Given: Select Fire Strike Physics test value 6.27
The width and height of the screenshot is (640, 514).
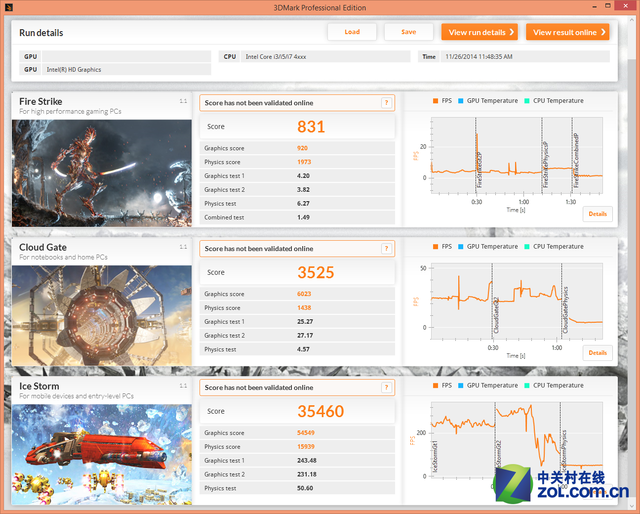Looking at the screenshot, I should [x=303, y=203].
